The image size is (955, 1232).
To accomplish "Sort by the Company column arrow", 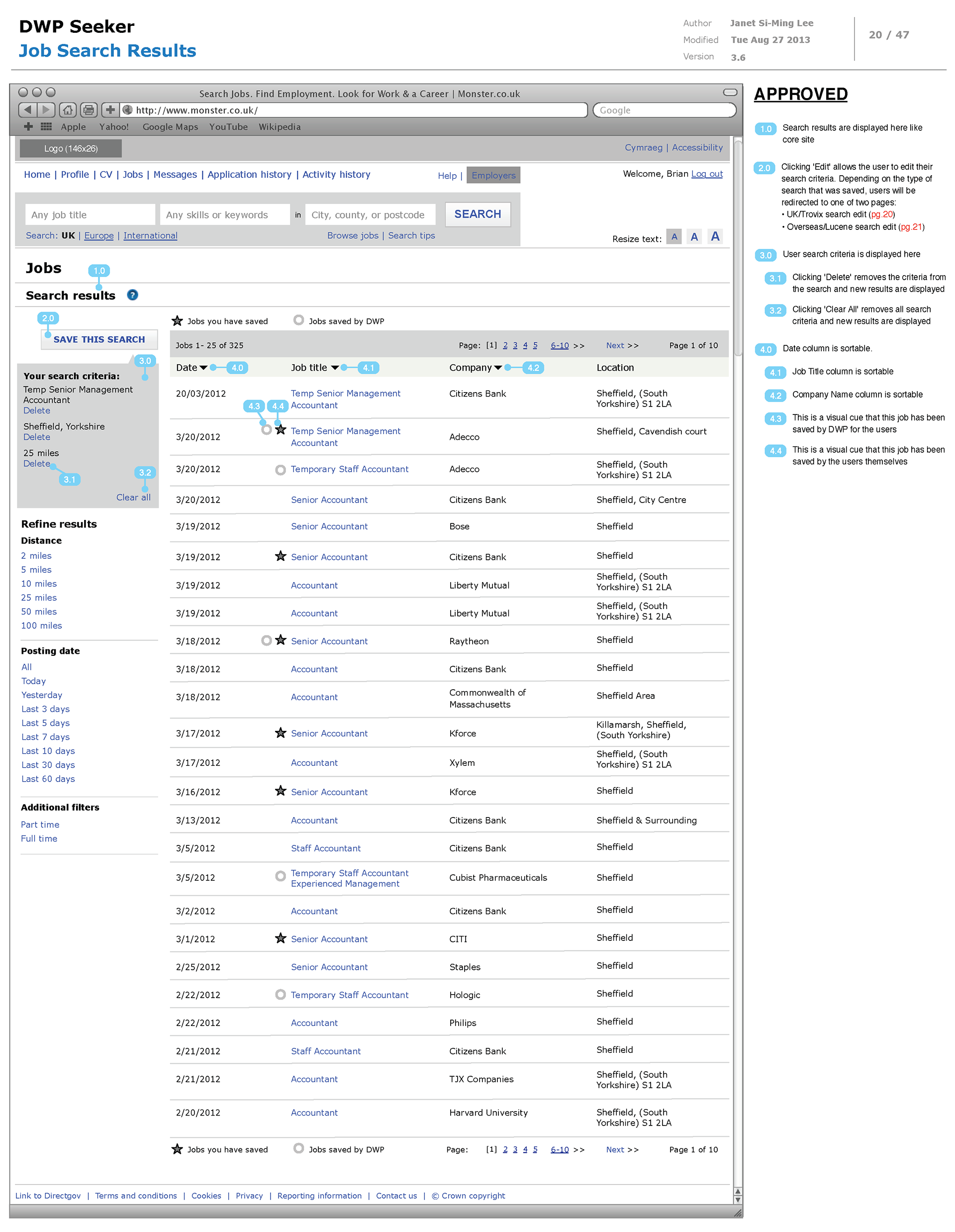I will coord(498,368).
